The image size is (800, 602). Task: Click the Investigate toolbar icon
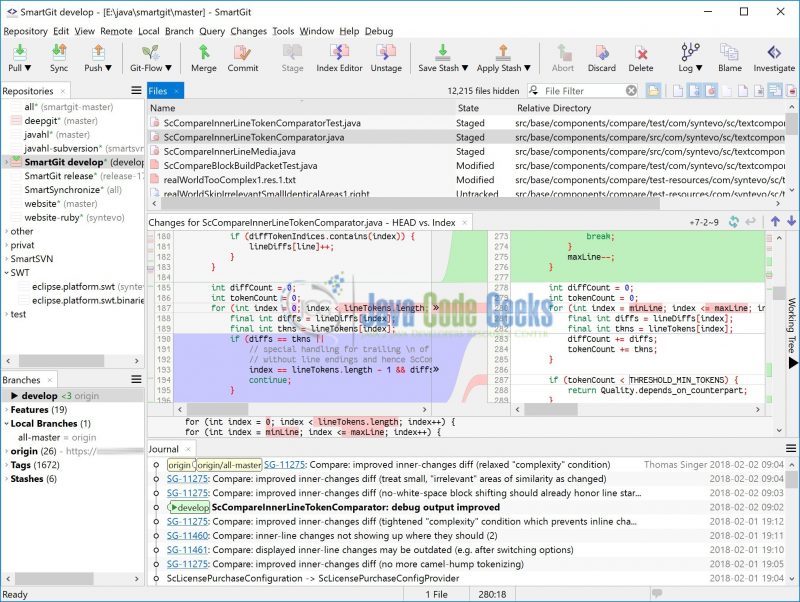coord(774,53)
